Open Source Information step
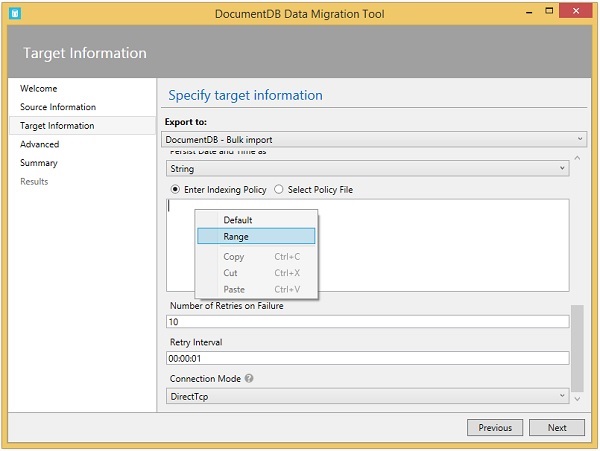Viewport: 600px width, 451px height. coord(58,107)
